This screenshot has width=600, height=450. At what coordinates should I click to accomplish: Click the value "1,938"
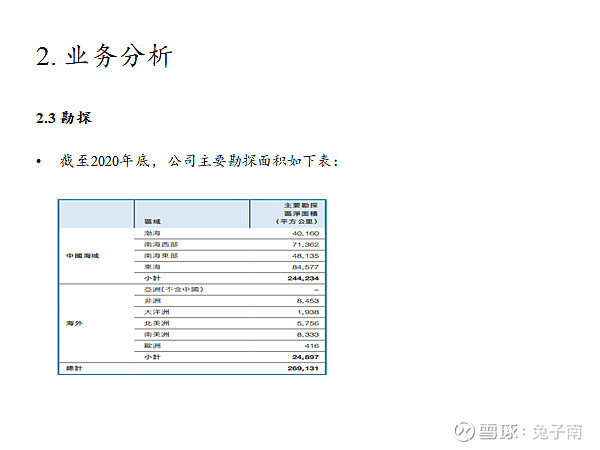308,312
